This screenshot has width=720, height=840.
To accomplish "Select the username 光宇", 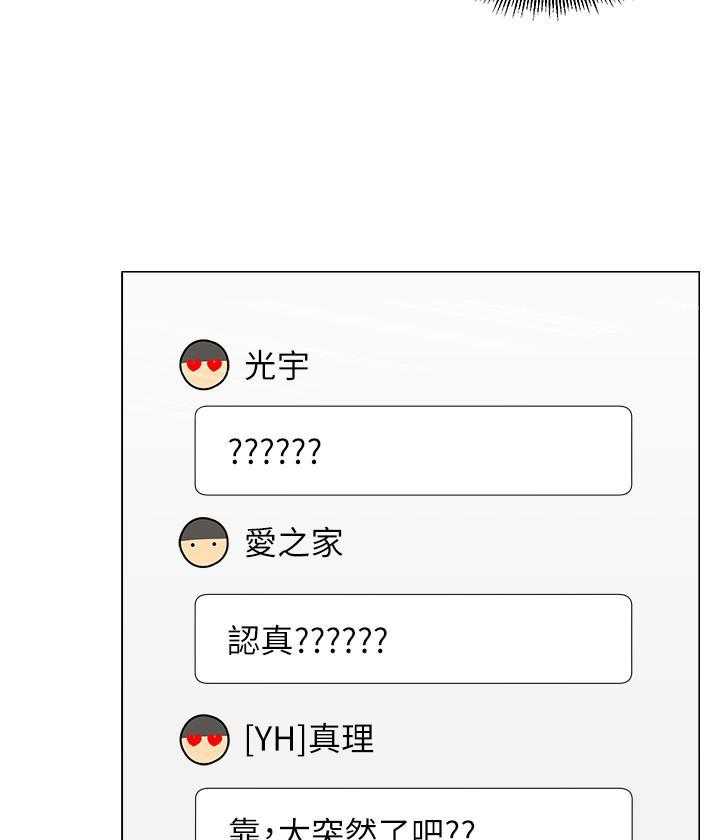I will [276, 366].
